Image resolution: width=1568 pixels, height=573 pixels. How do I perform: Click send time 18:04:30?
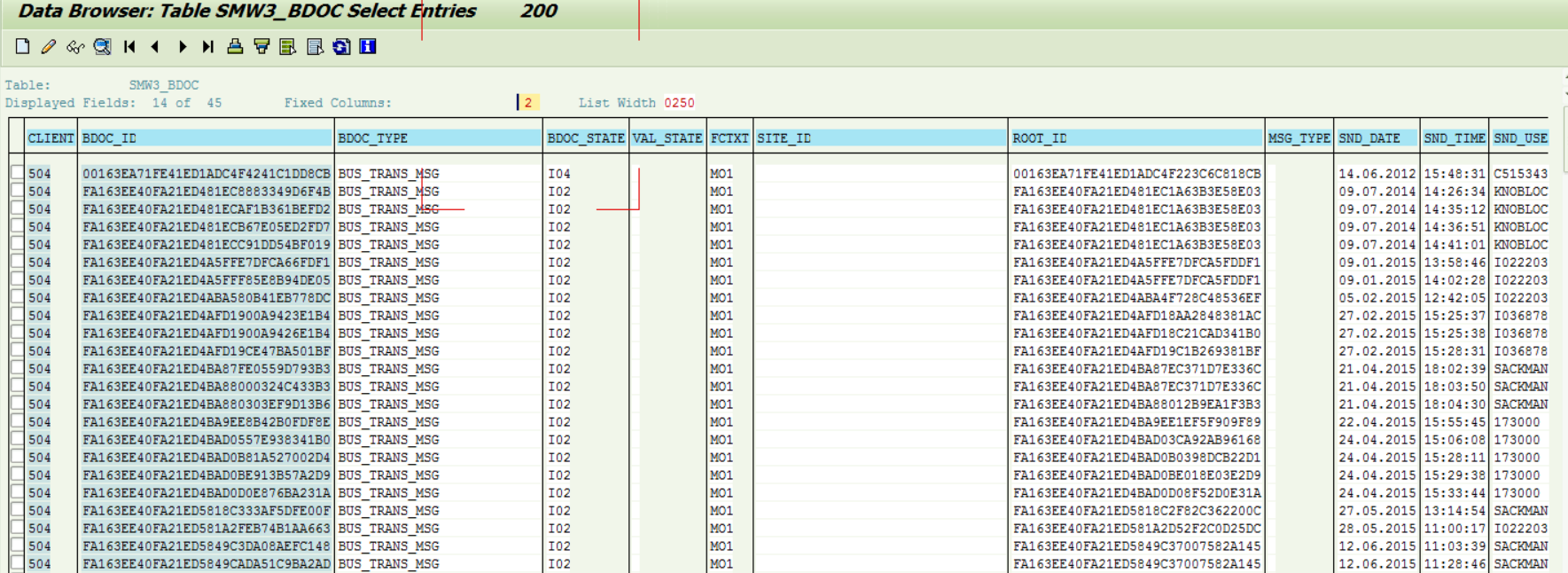click(1455, 404)
